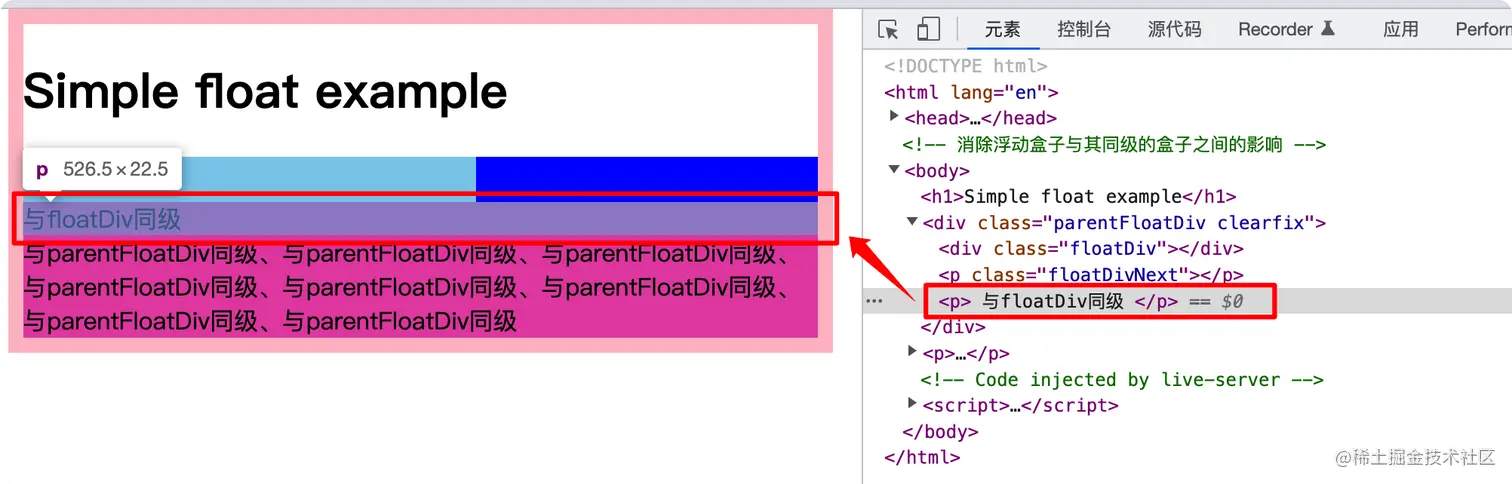The height and width of the screenshot is (484, 1512).
Task: Open the Recorder tab
Action: 1286,29
